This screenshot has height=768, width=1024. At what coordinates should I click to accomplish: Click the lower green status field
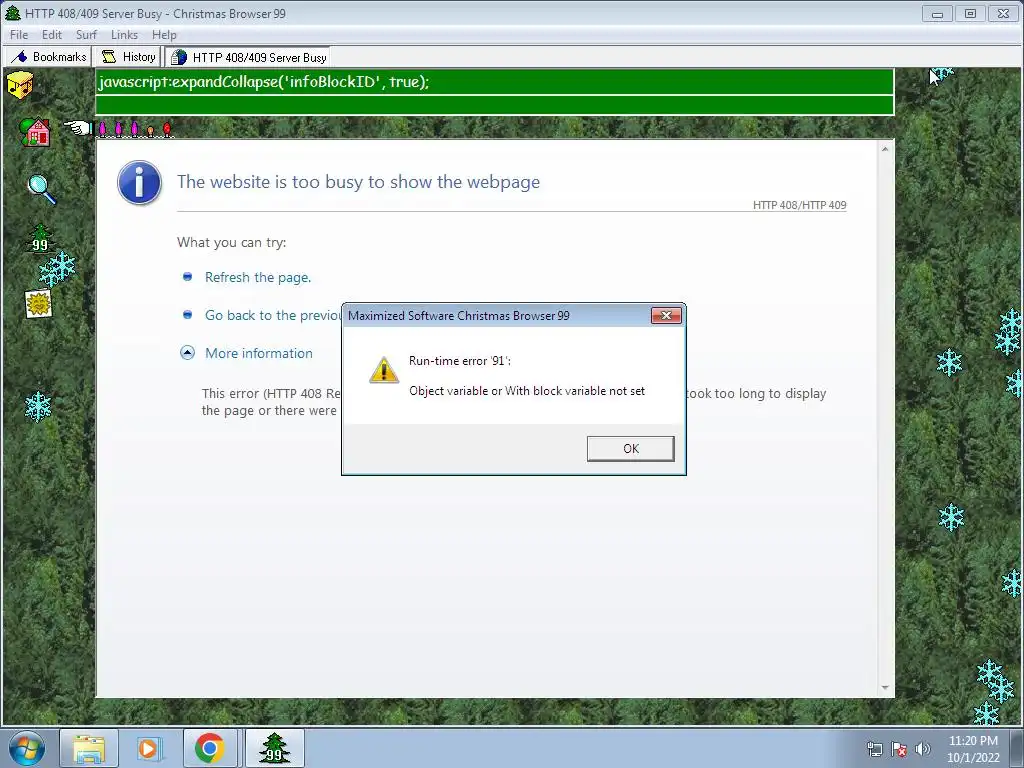click(x=494, y=105)
